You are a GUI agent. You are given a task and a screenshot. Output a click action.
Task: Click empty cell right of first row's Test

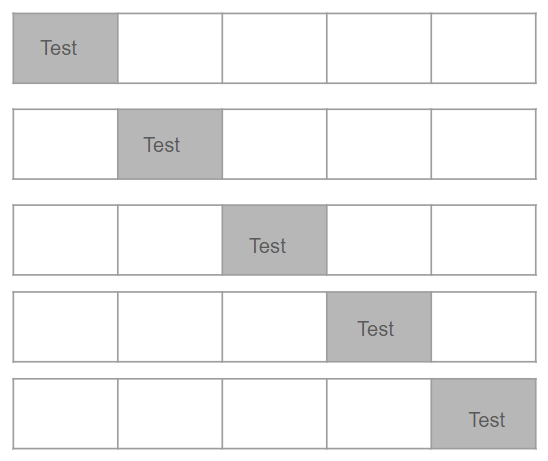170,48
